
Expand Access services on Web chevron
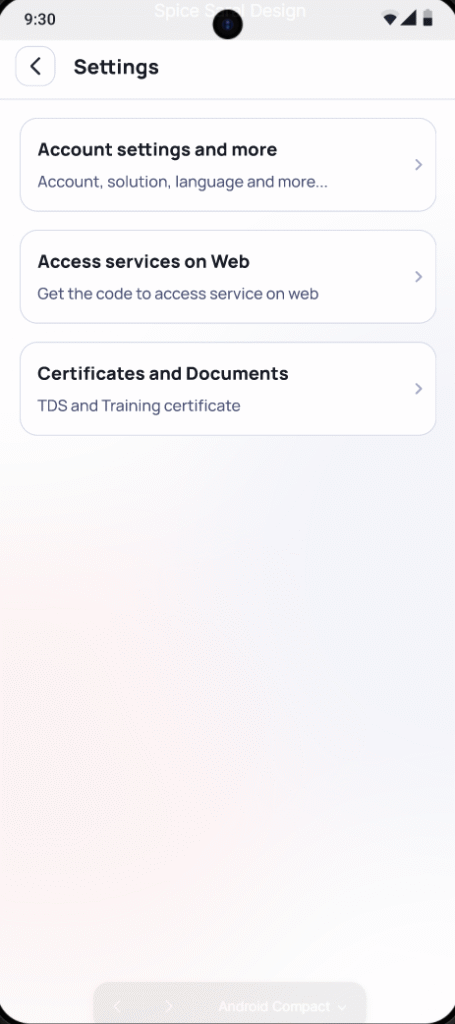click(x=418, y=277)
